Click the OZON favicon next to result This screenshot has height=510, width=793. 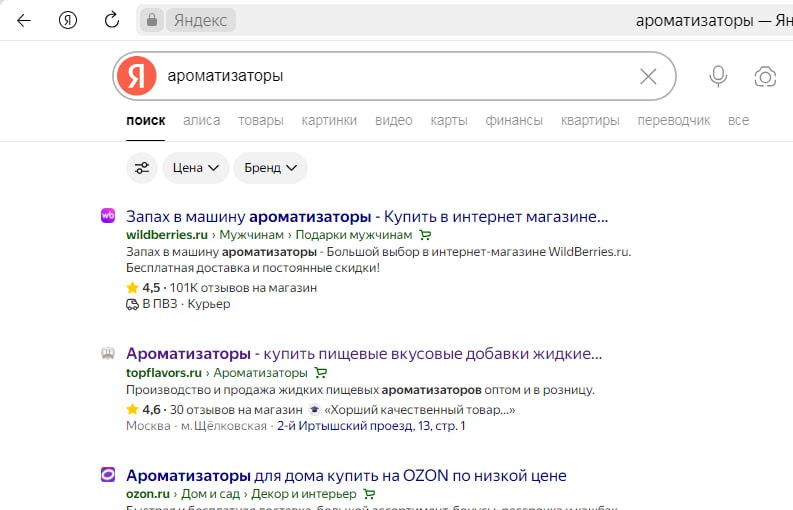[x=108, y=475]
